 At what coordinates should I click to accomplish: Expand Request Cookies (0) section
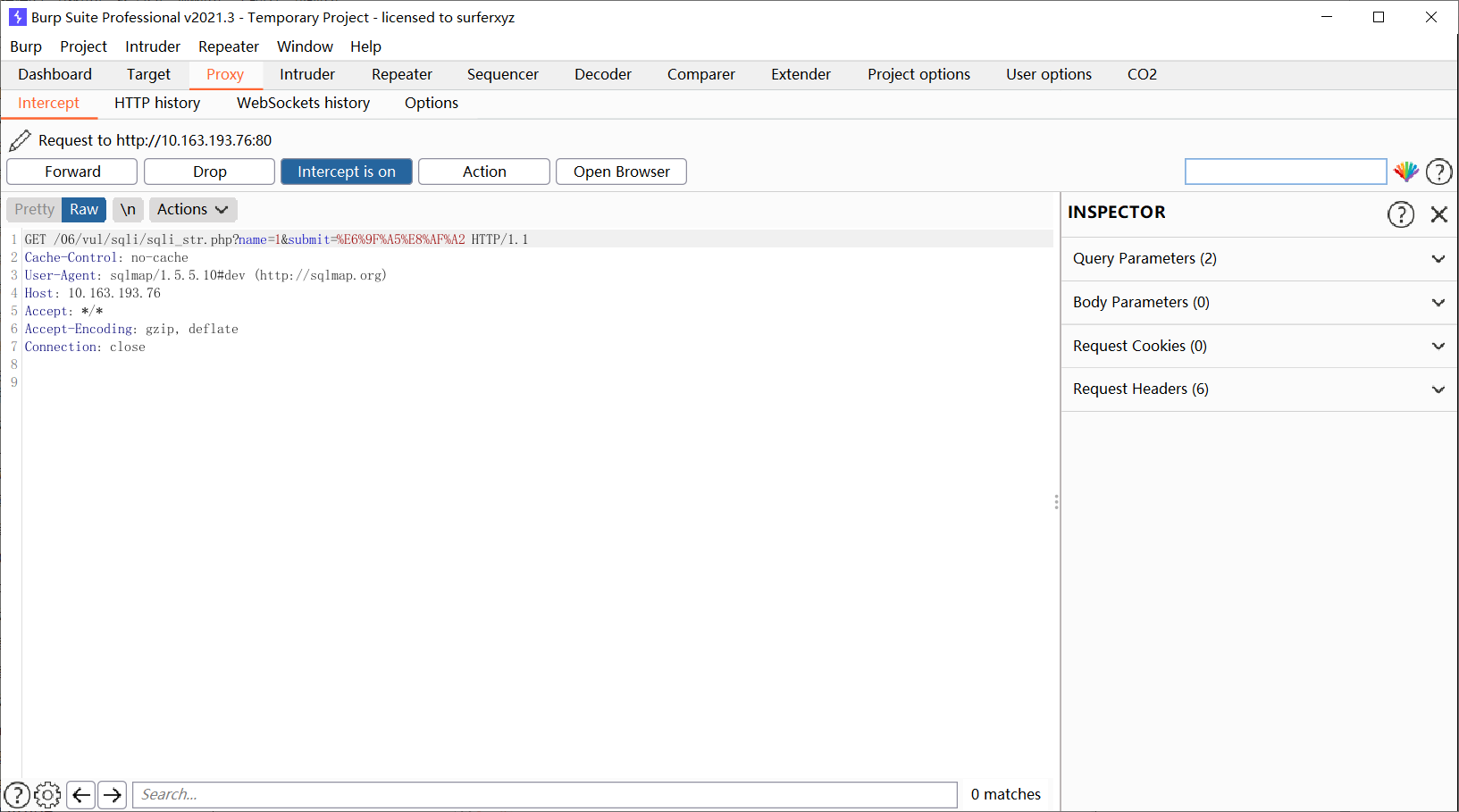pos(1259,347)
